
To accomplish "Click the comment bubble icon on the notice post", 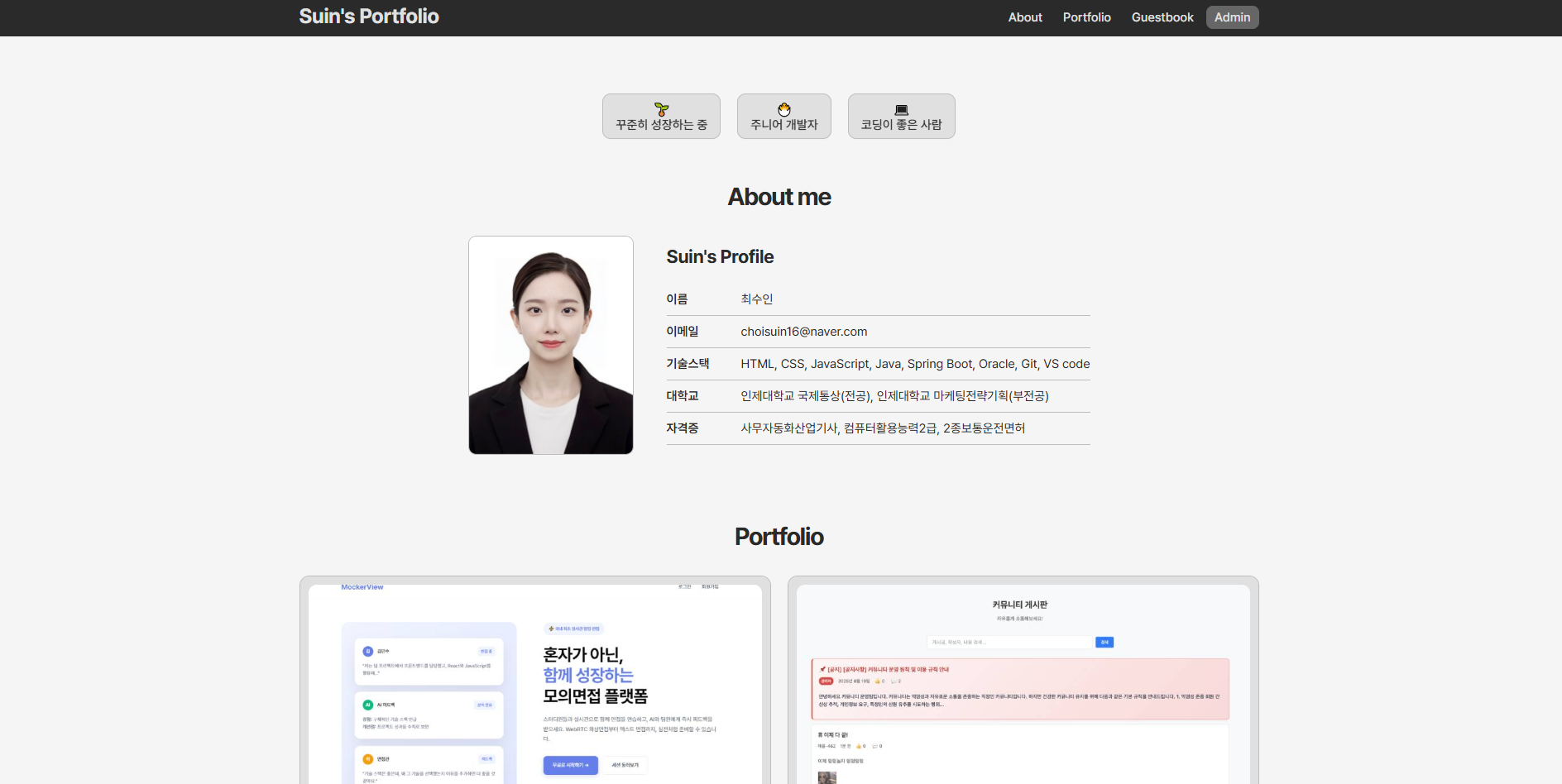I will pos(894,681).
